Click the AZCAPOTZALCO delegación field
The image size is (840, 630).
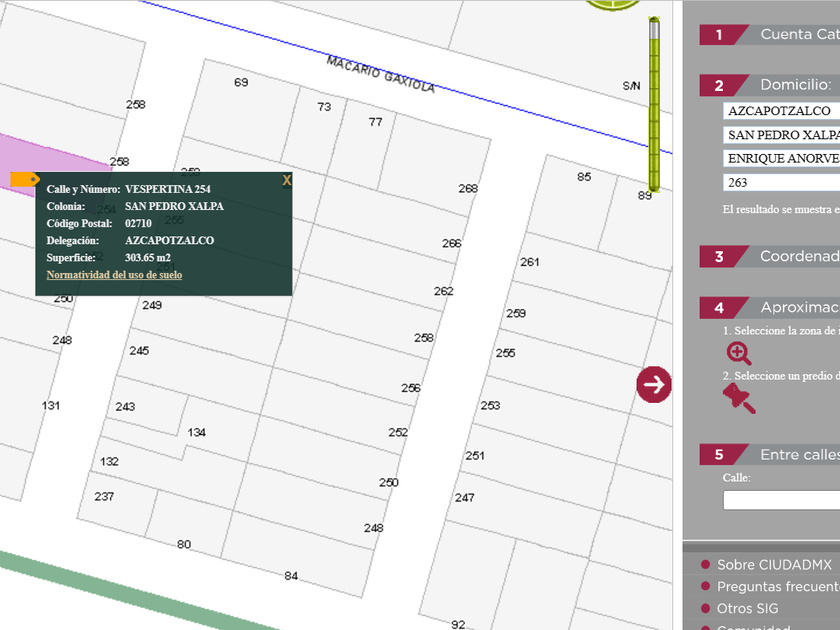tap(781, 111)
